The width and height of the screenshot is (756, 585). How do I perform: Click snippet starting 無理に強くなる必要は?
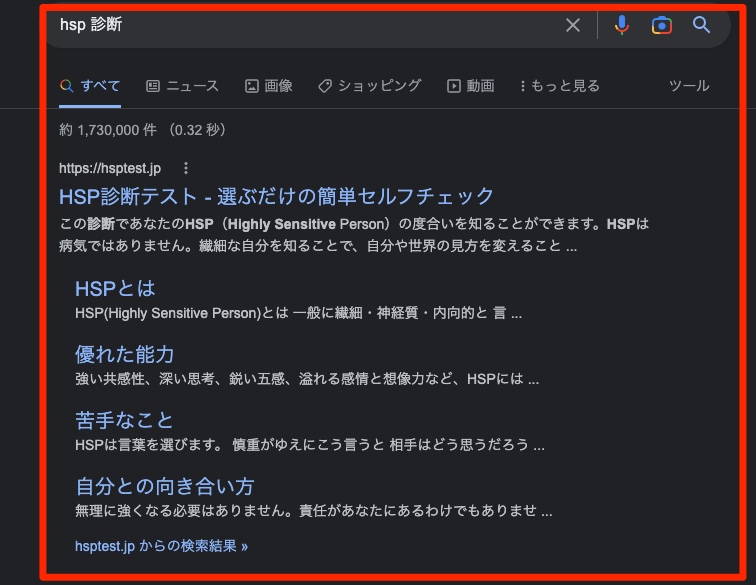(314, 510)
